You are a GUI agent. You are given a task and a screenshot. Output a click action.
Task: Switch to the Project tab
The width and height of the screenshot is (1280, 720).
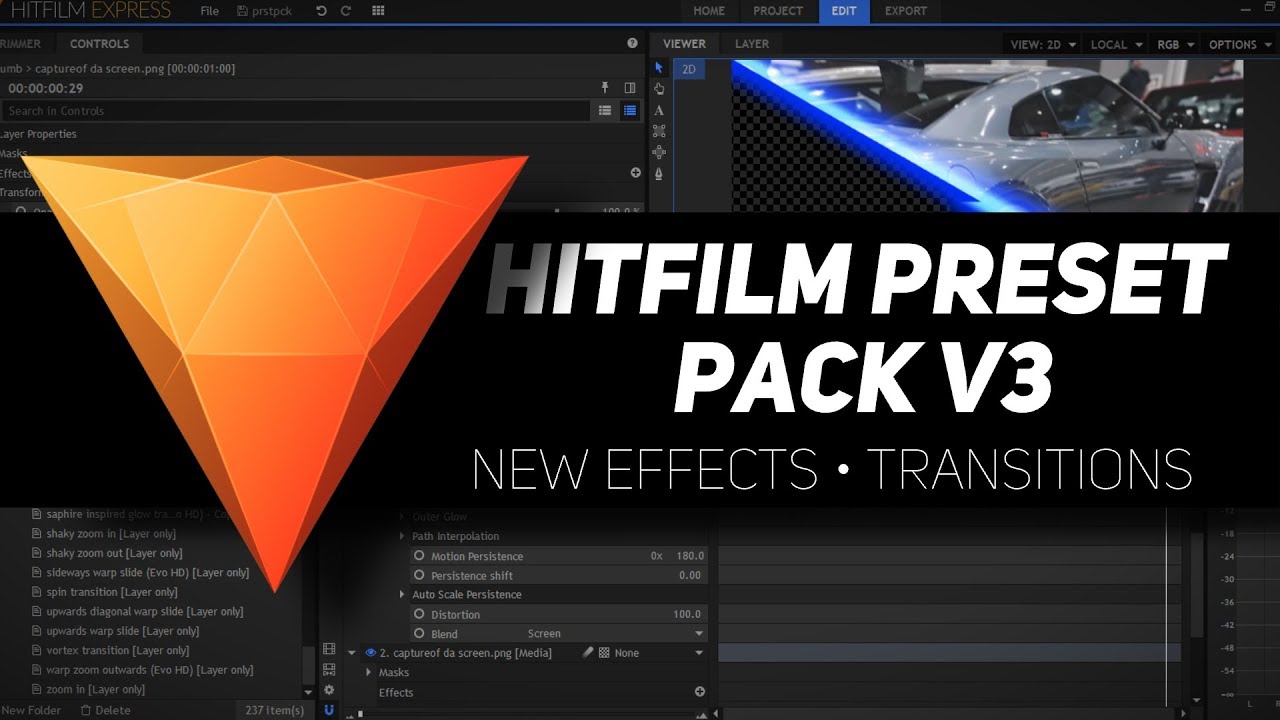pyautogui.click(x=778, y=11)
